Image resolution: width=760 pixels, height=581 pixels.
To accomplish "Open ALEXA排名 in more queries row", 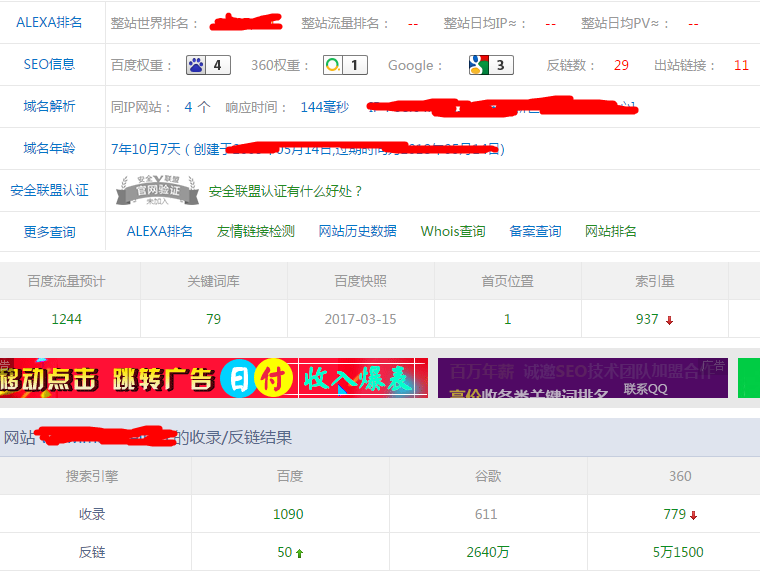I will (x=159, y=232).
